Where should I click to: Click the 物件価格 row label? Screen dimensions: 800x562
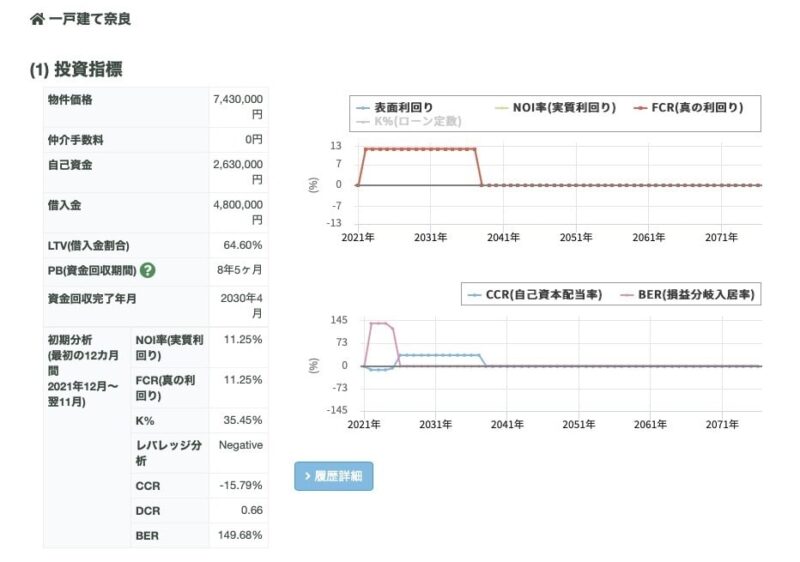[70, 100]
